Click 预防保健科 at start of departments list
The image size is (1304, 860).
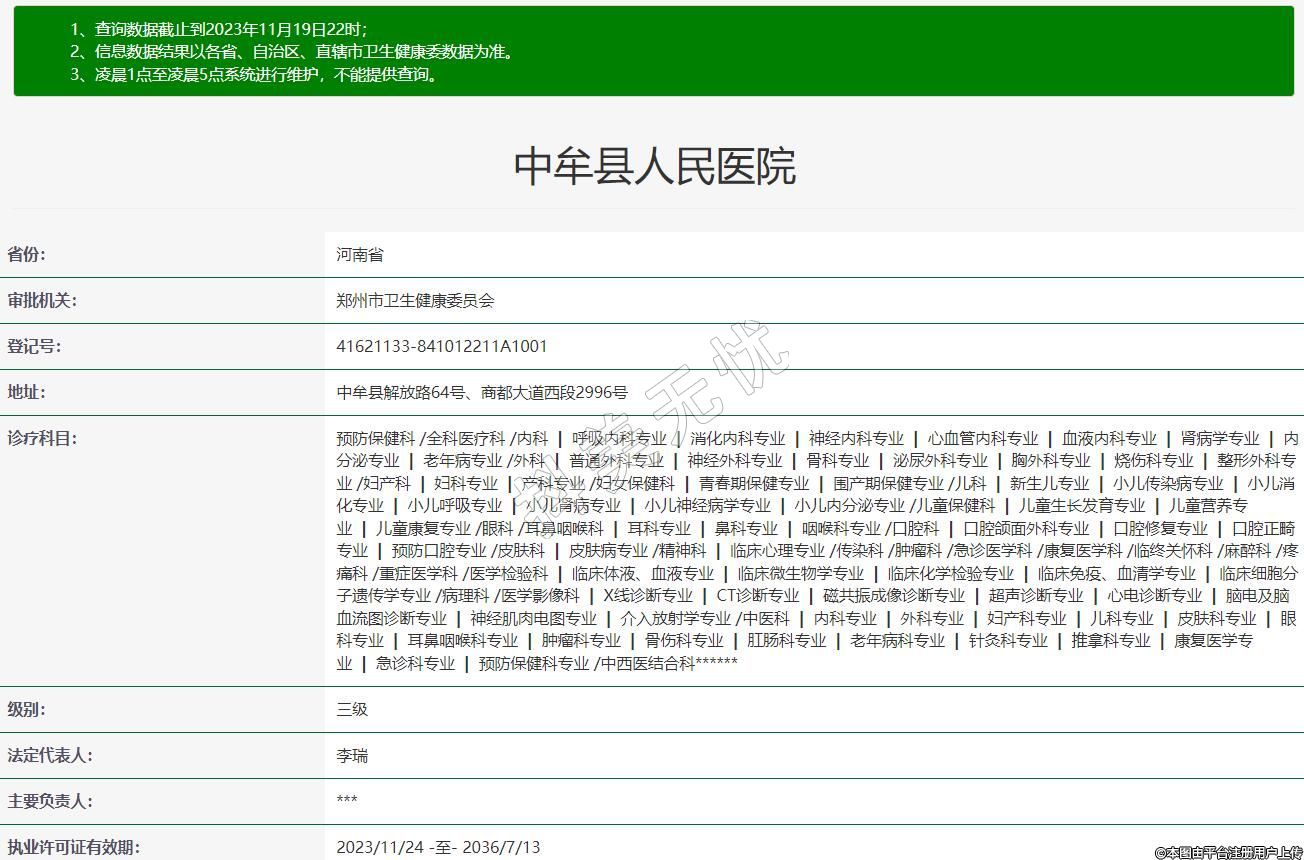click(375, 439)
